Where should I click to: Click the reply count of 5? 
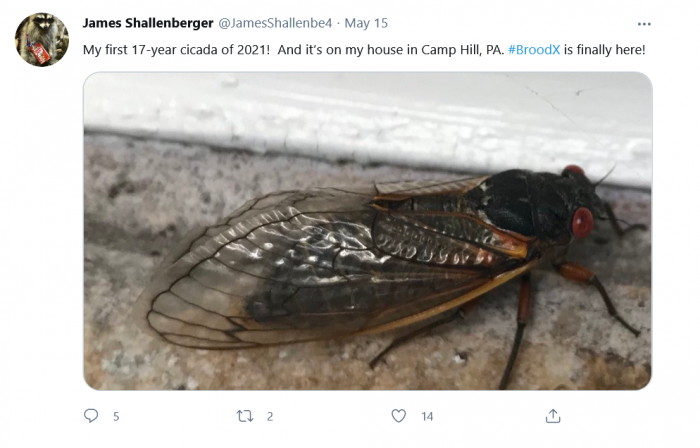coord(116,416)
